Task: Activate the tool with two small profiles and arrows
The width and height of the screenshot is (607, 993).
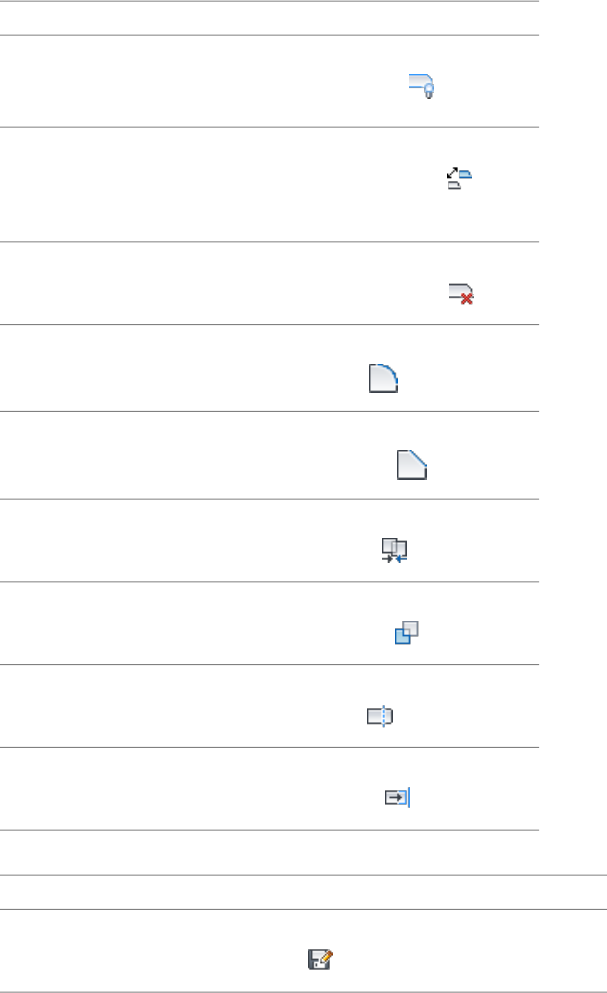Action: pos(458,180)
